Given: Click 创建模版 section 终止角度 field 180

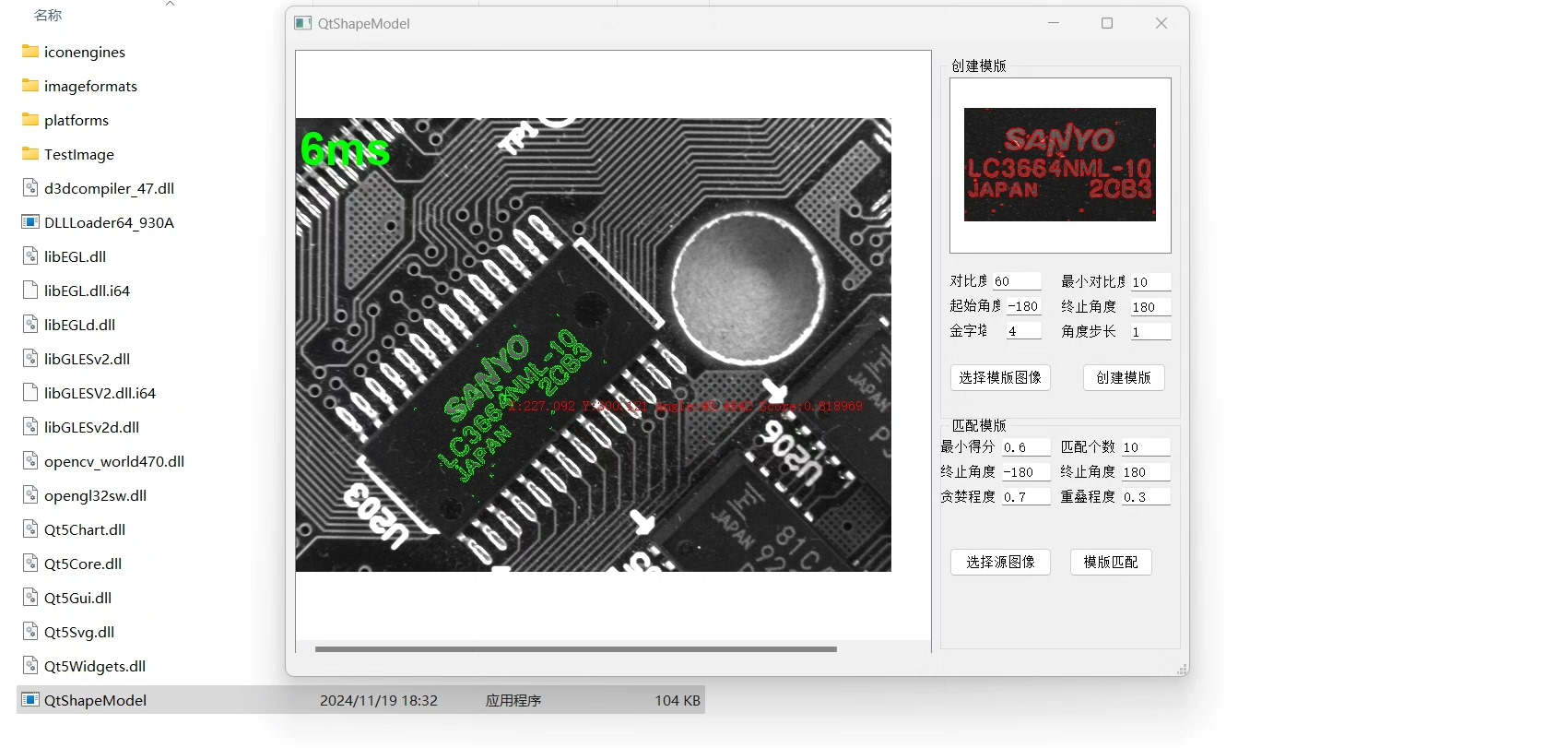Looking at the screenshot, I should coord(1150,306).
